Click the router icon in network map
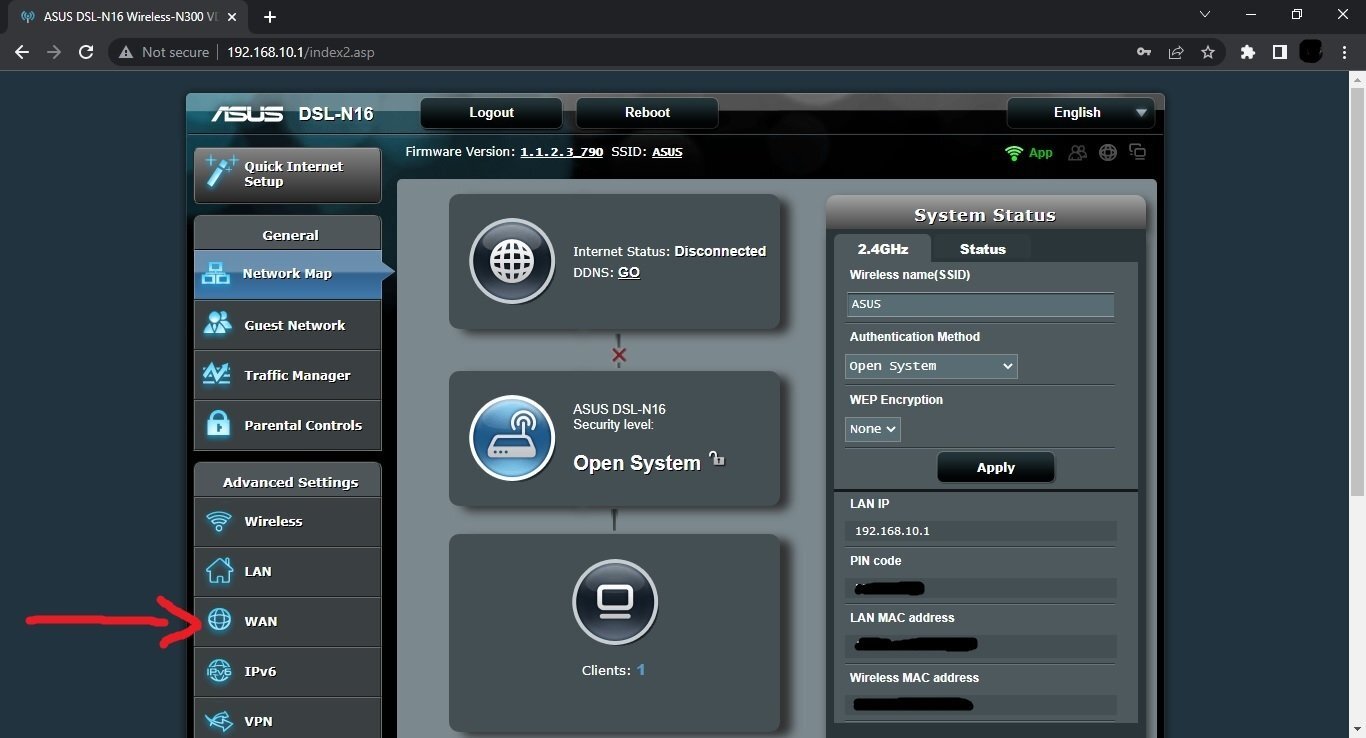1366x738 pixels. (512, 438)
